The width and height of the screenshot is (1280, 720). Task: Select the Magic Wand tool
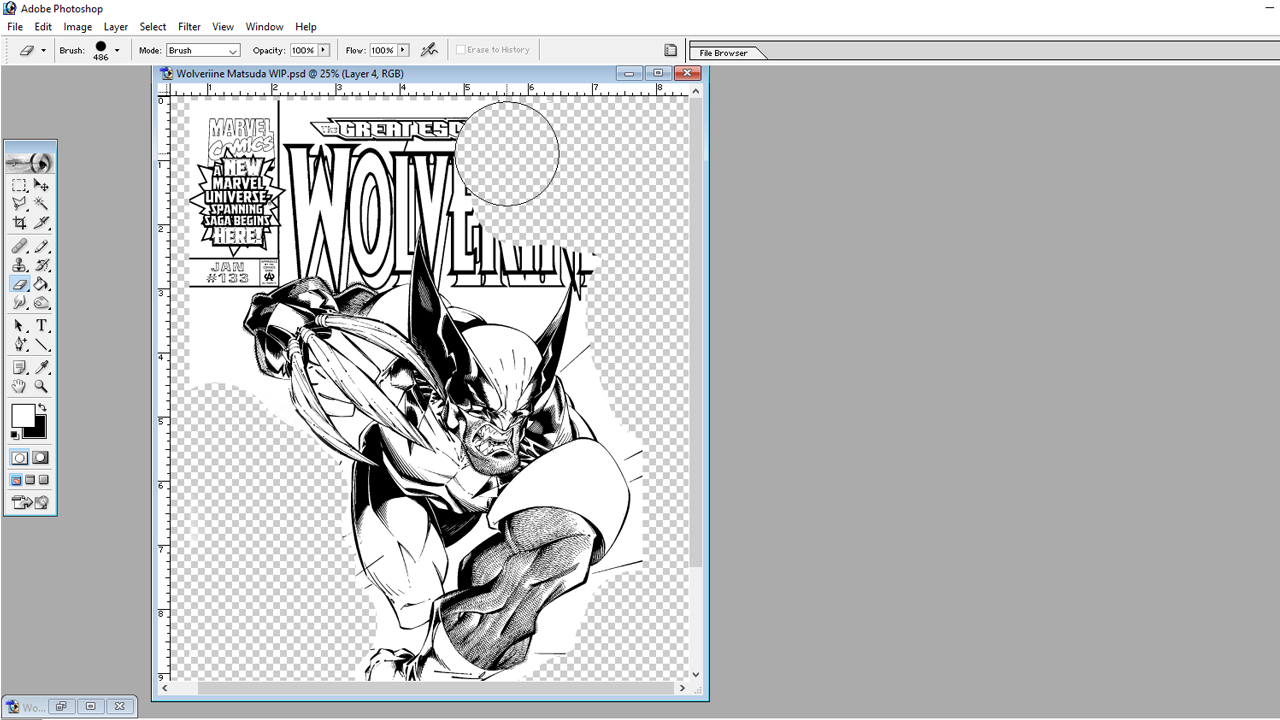[41, 204]
